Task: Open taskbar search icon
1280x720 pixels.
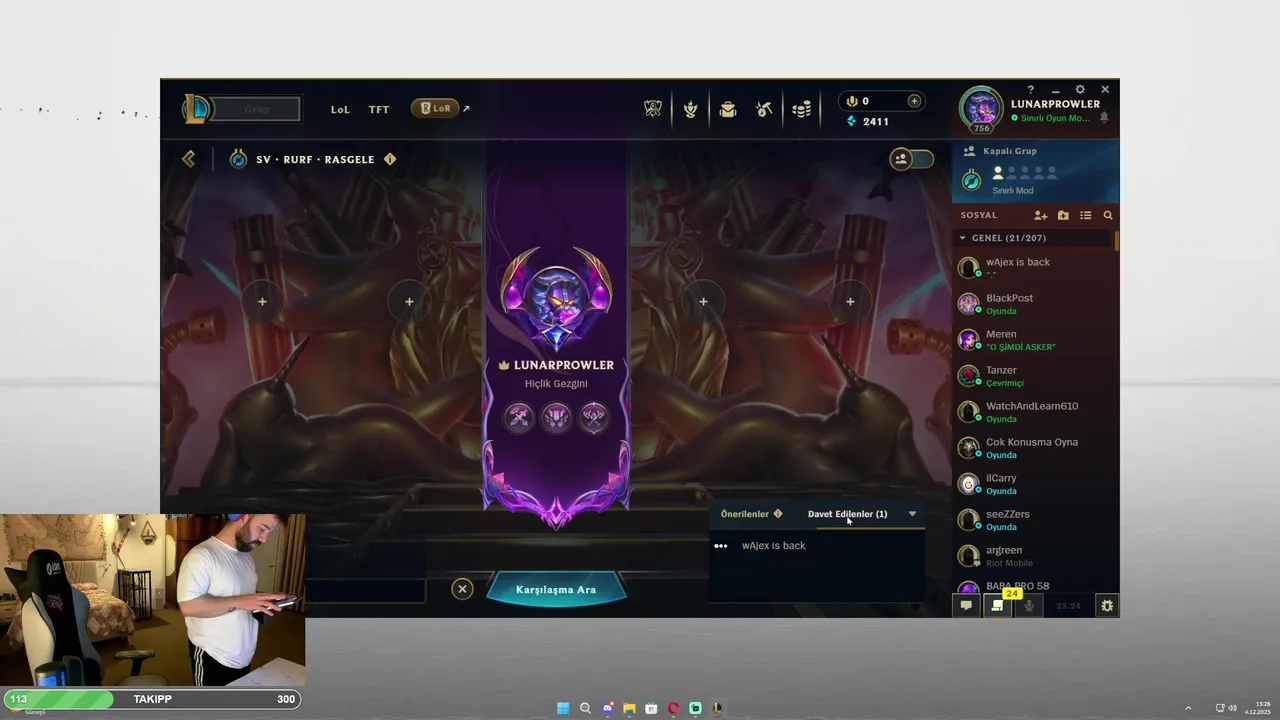Action: point(585,708)
